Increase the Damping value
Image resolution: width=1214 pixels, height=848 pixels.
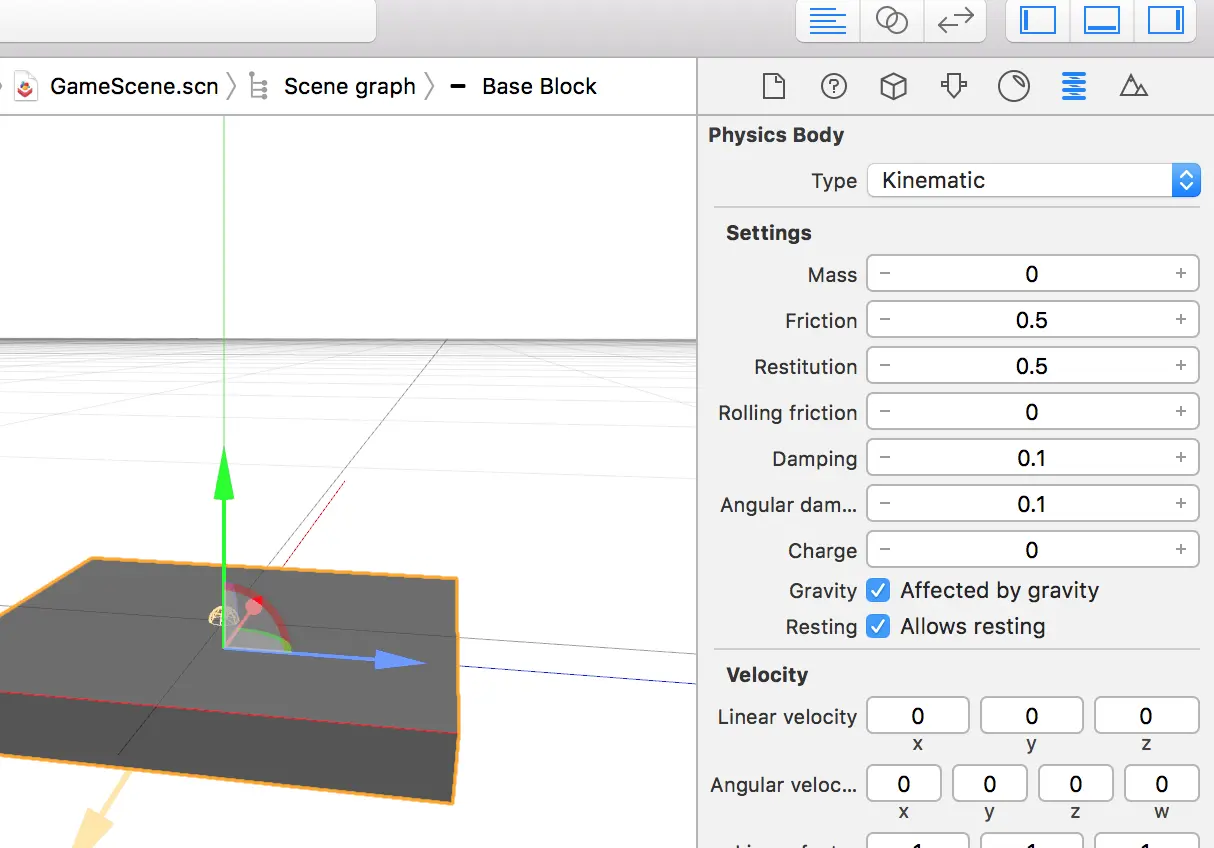pos(1181,457)
